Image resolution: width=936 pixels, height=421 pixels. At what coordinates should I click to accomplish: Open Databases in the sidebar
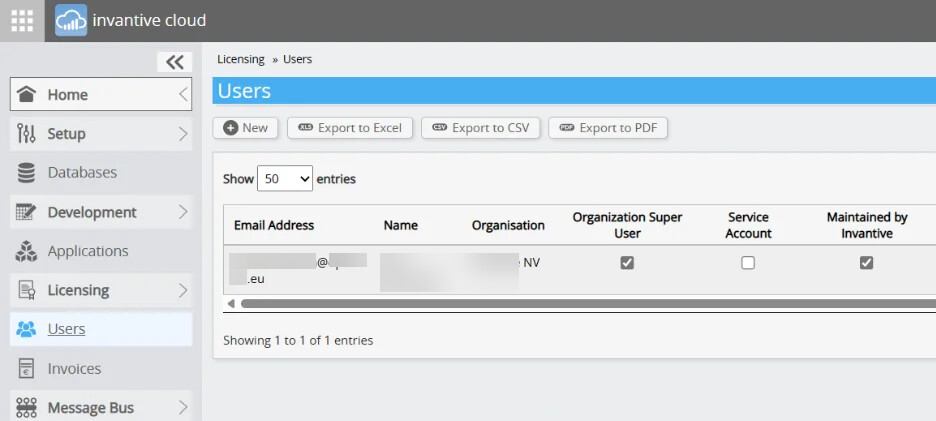coord(101,173)
